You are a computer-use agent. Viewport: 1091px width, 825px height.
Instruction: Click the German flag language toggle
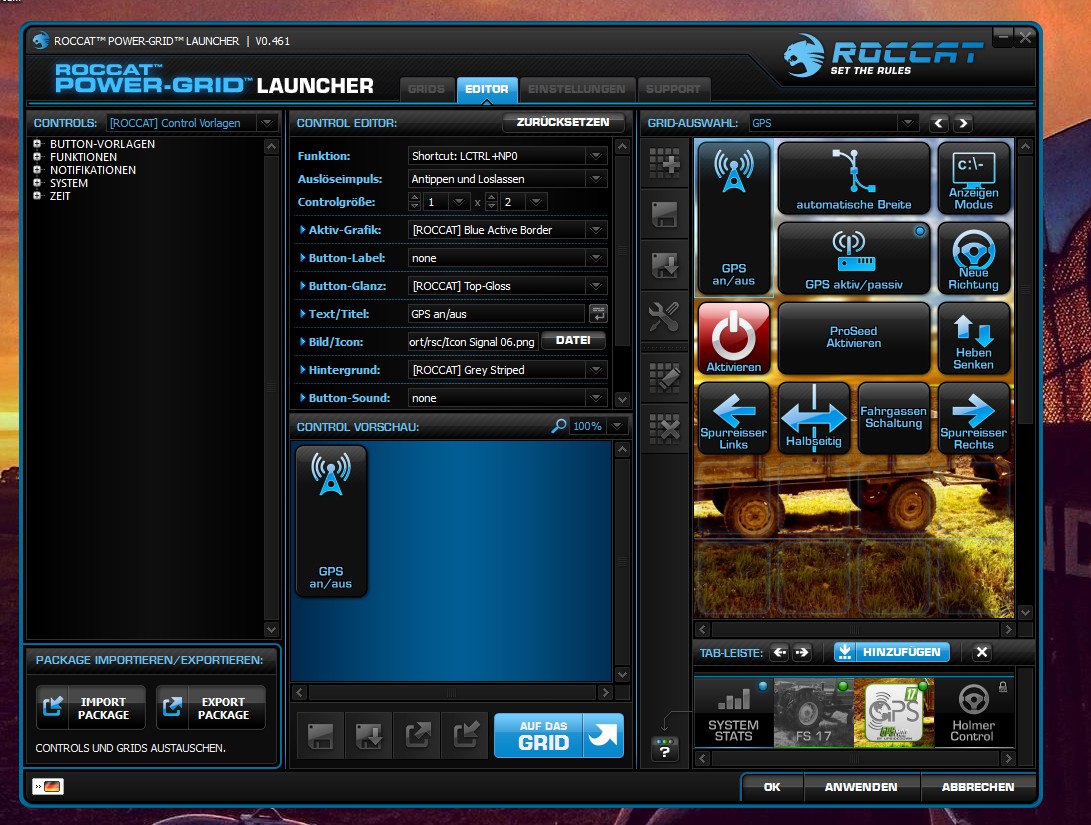(x=47, y=787)
